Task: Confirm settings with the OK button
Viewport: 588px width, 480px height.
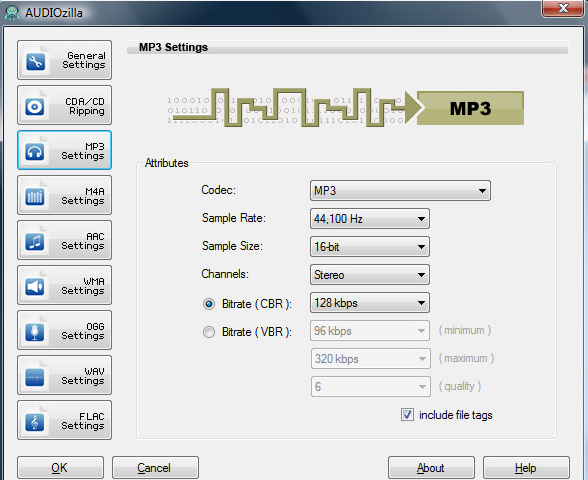Action: tap(60, 468)
